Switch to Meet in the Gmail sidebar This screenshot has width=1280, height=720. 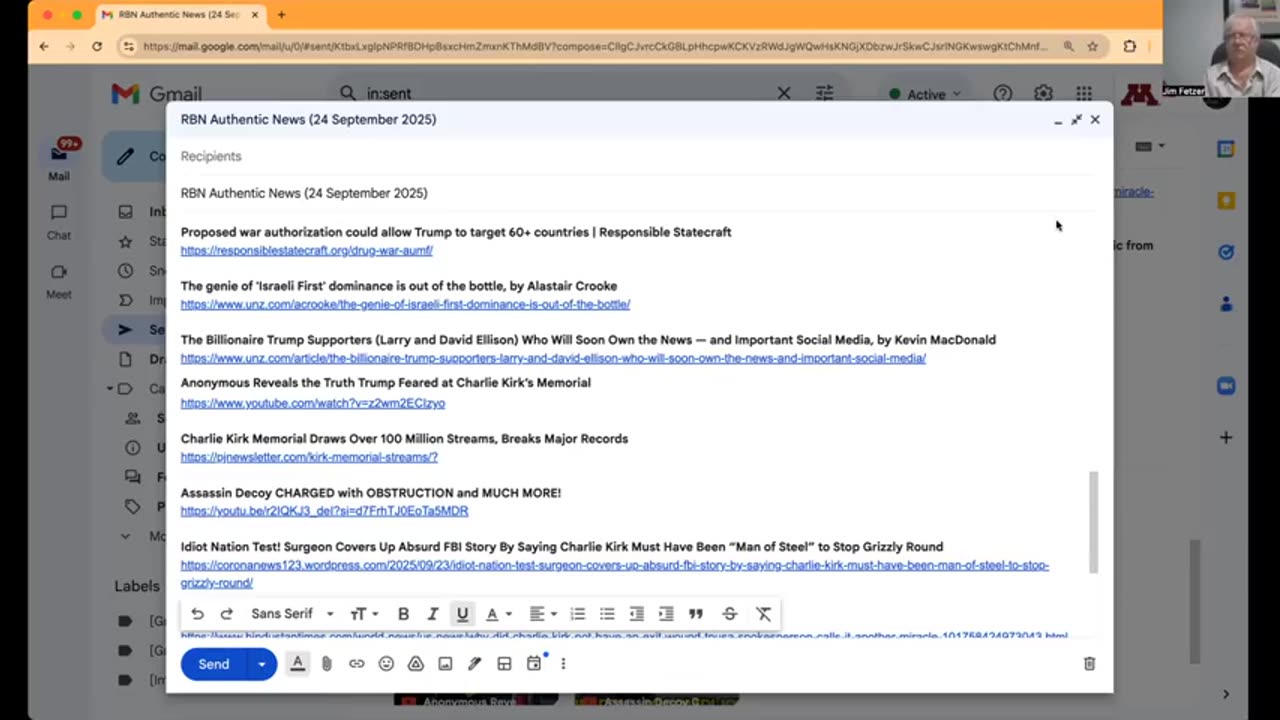point(59,281)
